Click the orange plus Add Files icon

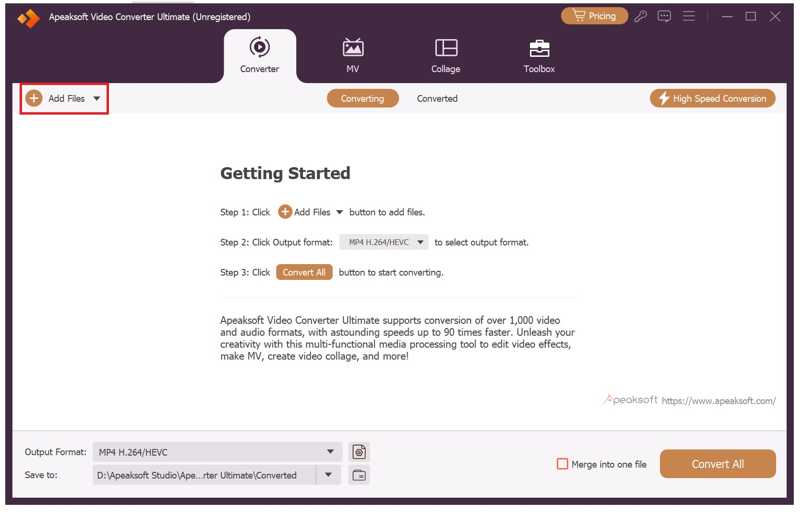(x=34, y=98)
